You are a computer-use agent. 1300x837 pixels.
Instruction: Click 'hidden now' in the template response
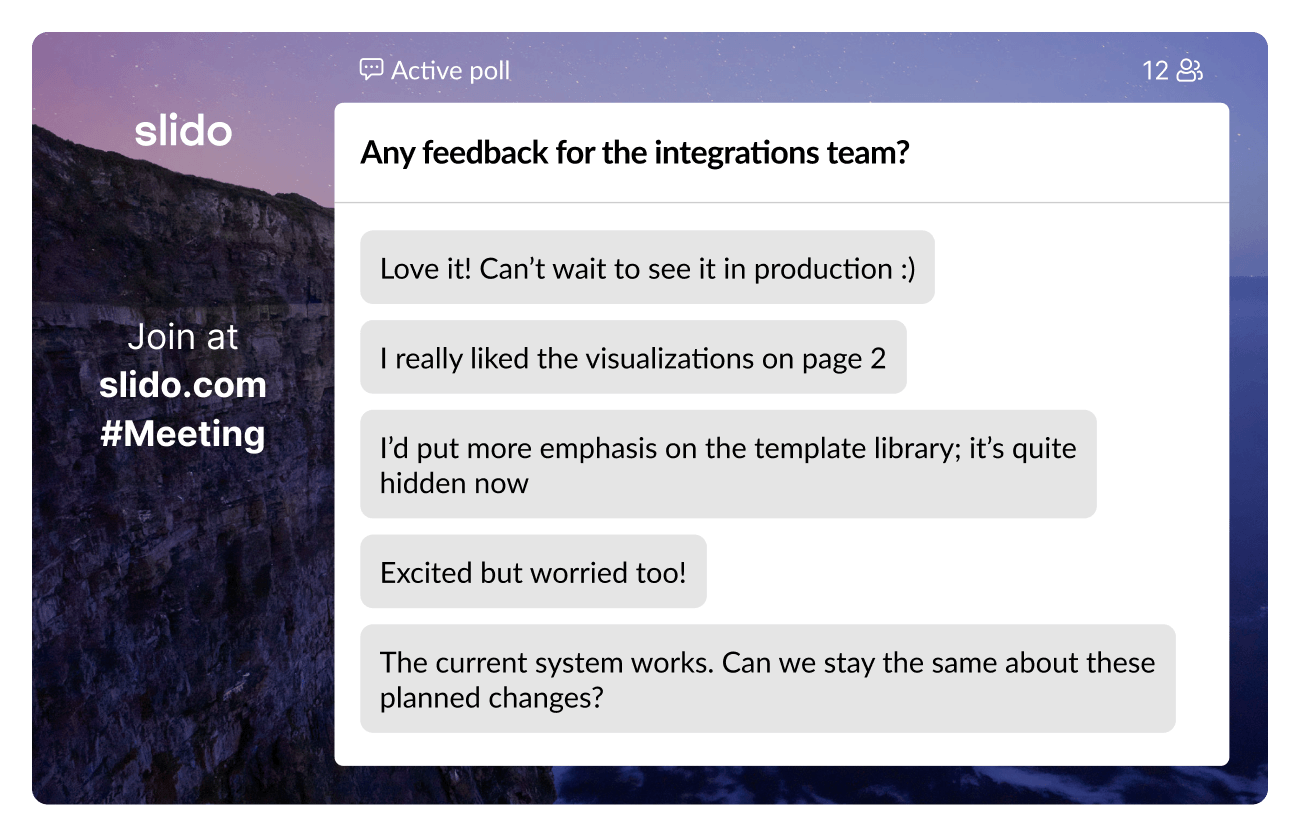pos(454,483)
